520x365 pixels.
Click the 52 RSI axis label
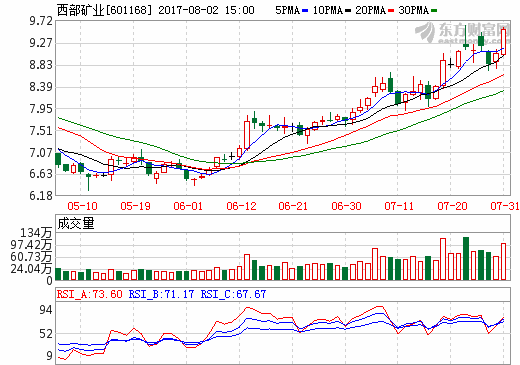point(46,334)
